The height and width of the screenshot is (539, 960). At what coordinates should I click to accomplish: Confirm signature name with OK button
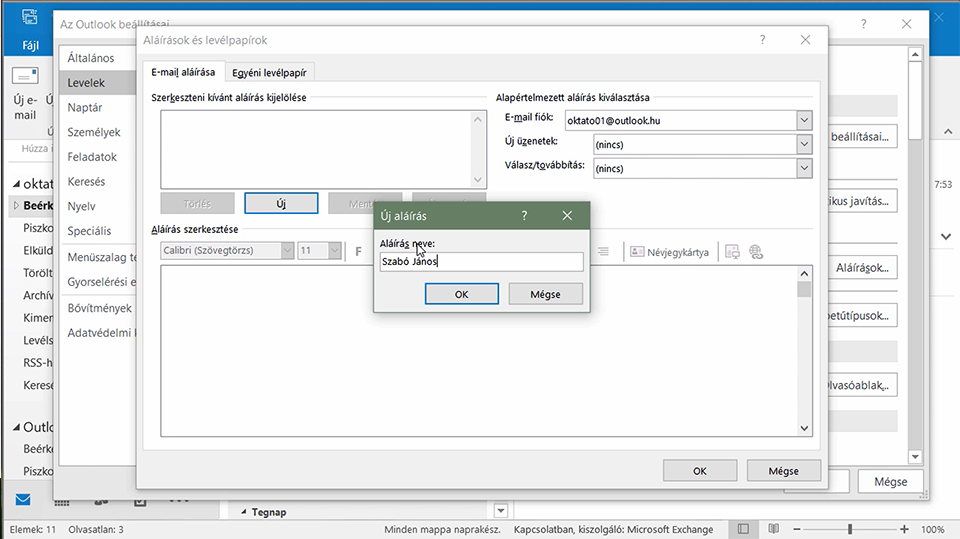462,294
